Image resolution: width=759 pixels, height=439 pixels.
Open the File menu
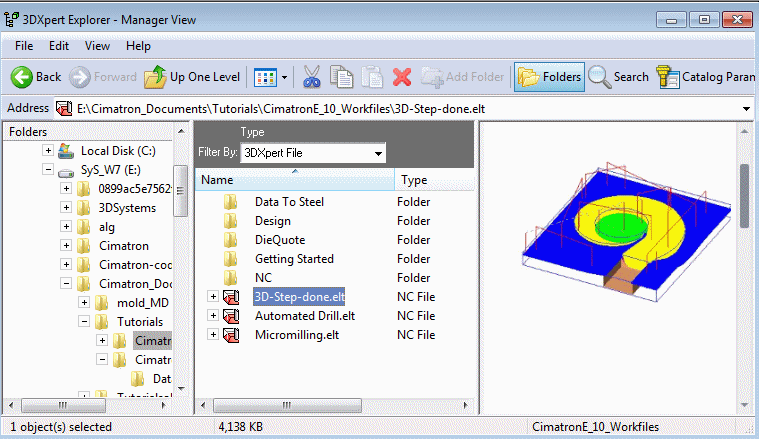pyautogui.click(x=24, y=46)
